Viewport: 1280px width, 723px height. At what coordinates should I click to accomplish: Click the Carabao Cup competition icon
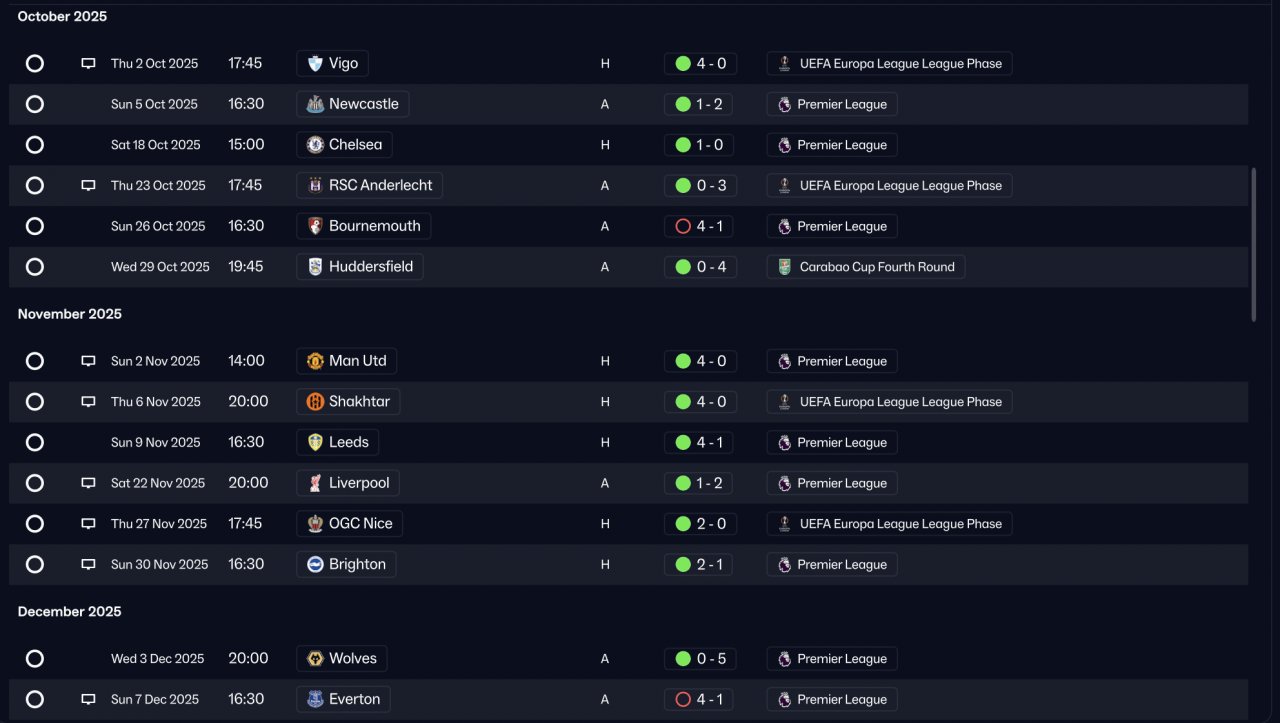pyautogui.click(x=785, y=267)
